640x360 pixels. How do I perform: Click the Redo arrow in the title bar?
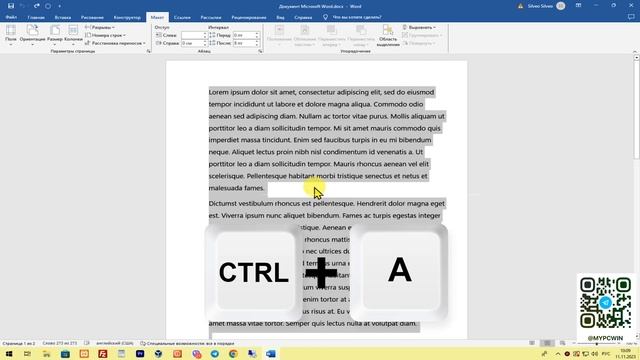click(37, 6)
